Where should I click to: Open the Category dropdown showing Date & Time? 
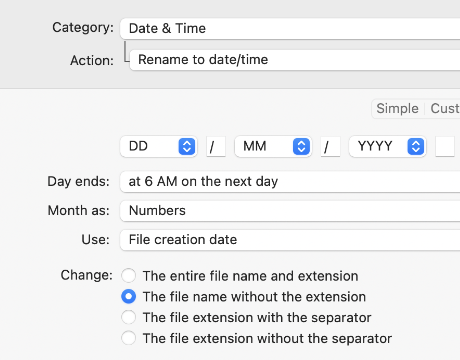click(290, 29)
